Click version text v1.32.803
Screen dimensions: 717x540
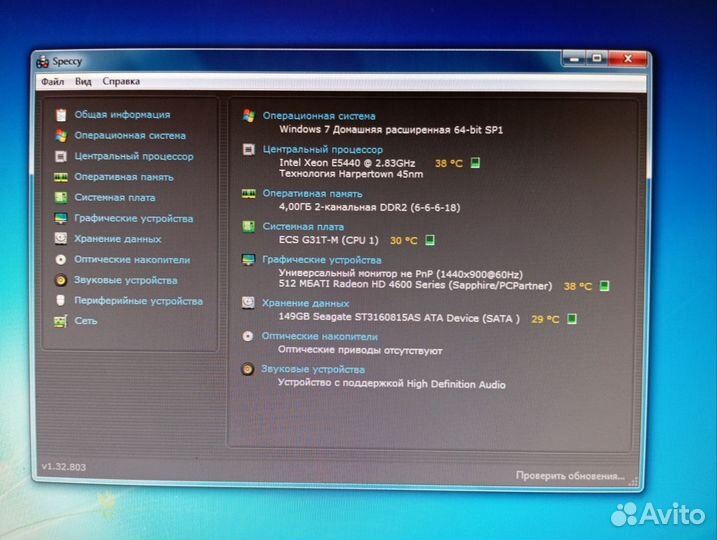(x=64, y=467)
